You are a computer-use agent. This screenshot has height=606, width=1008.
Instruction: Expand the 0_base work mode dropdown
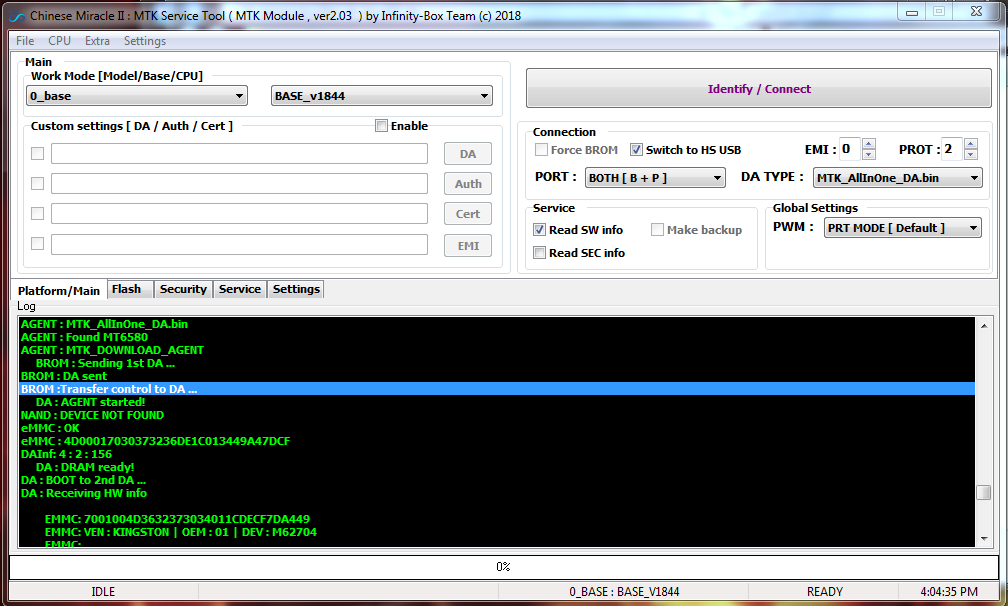pos(137,96)
